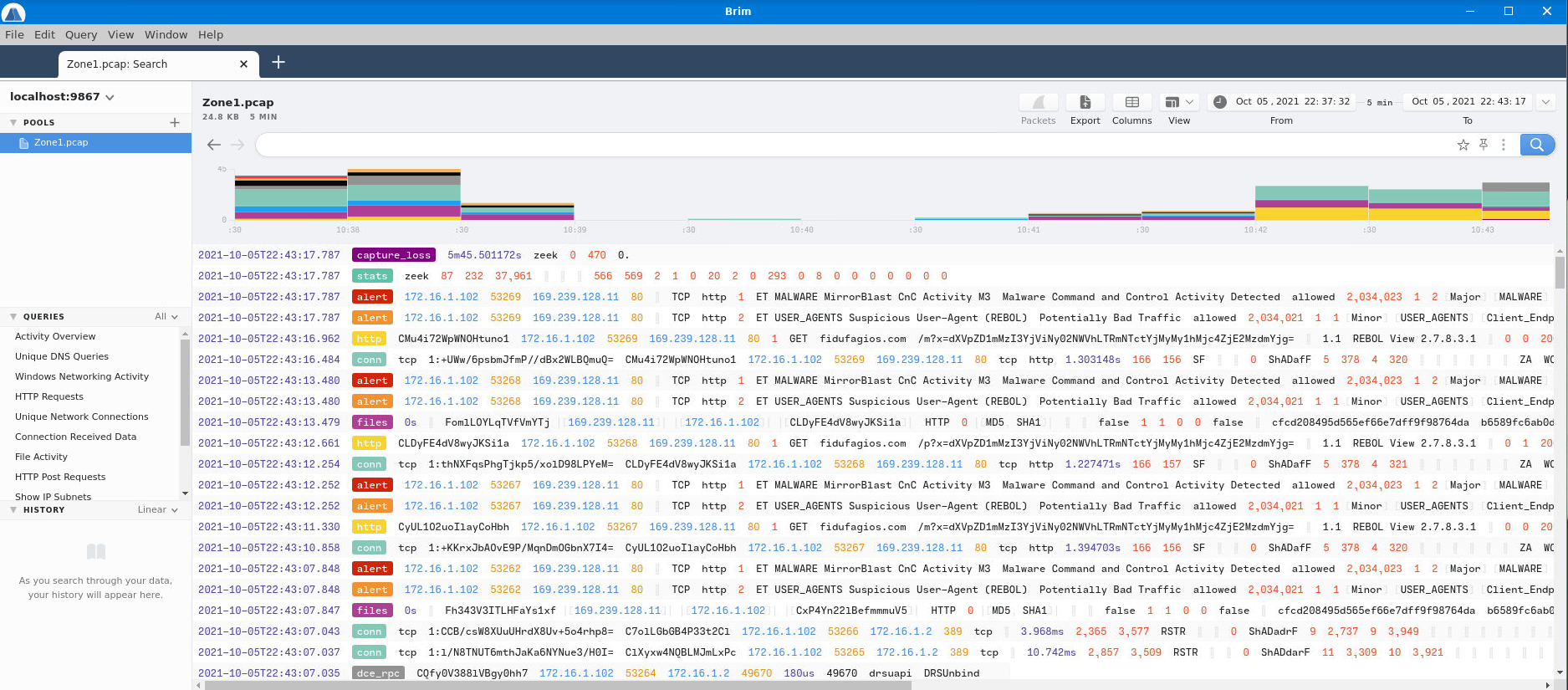Click the files tag at 22:43:13.479

[372, 422]
